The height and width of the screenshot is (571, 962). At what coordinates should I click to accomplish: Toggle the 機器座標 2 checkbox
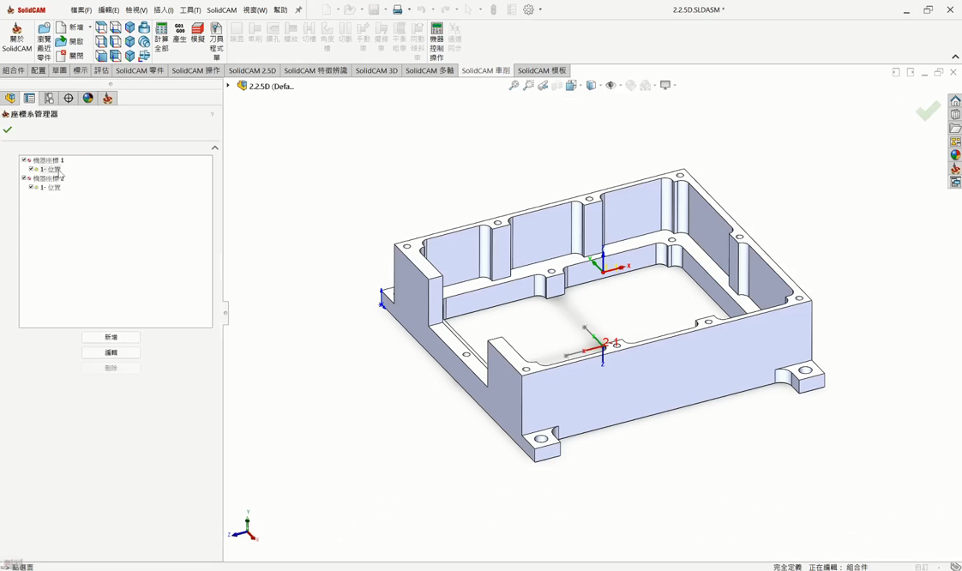24,178
